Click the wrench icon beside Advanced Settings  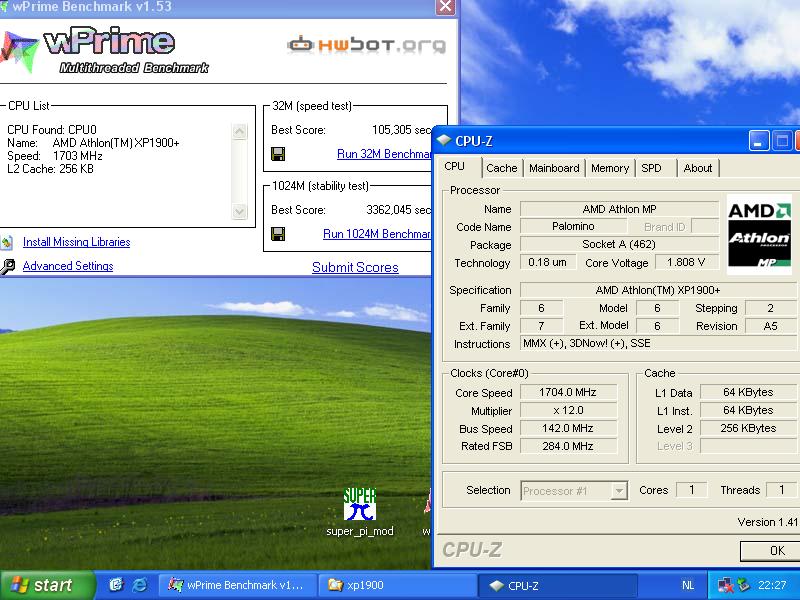[7, 266]
